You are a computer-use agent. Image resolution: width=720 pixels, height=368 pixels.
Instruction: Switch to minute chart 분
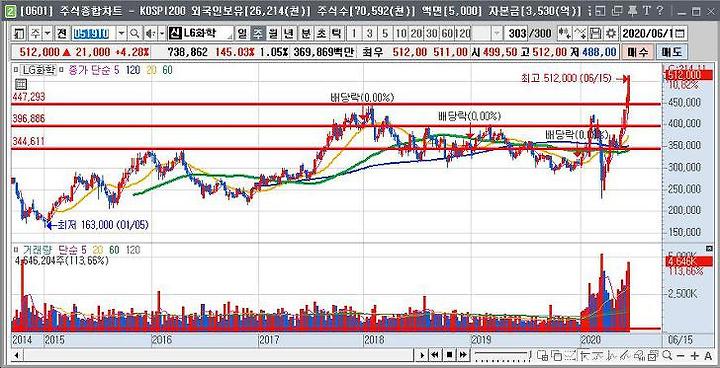coord(305,34)
